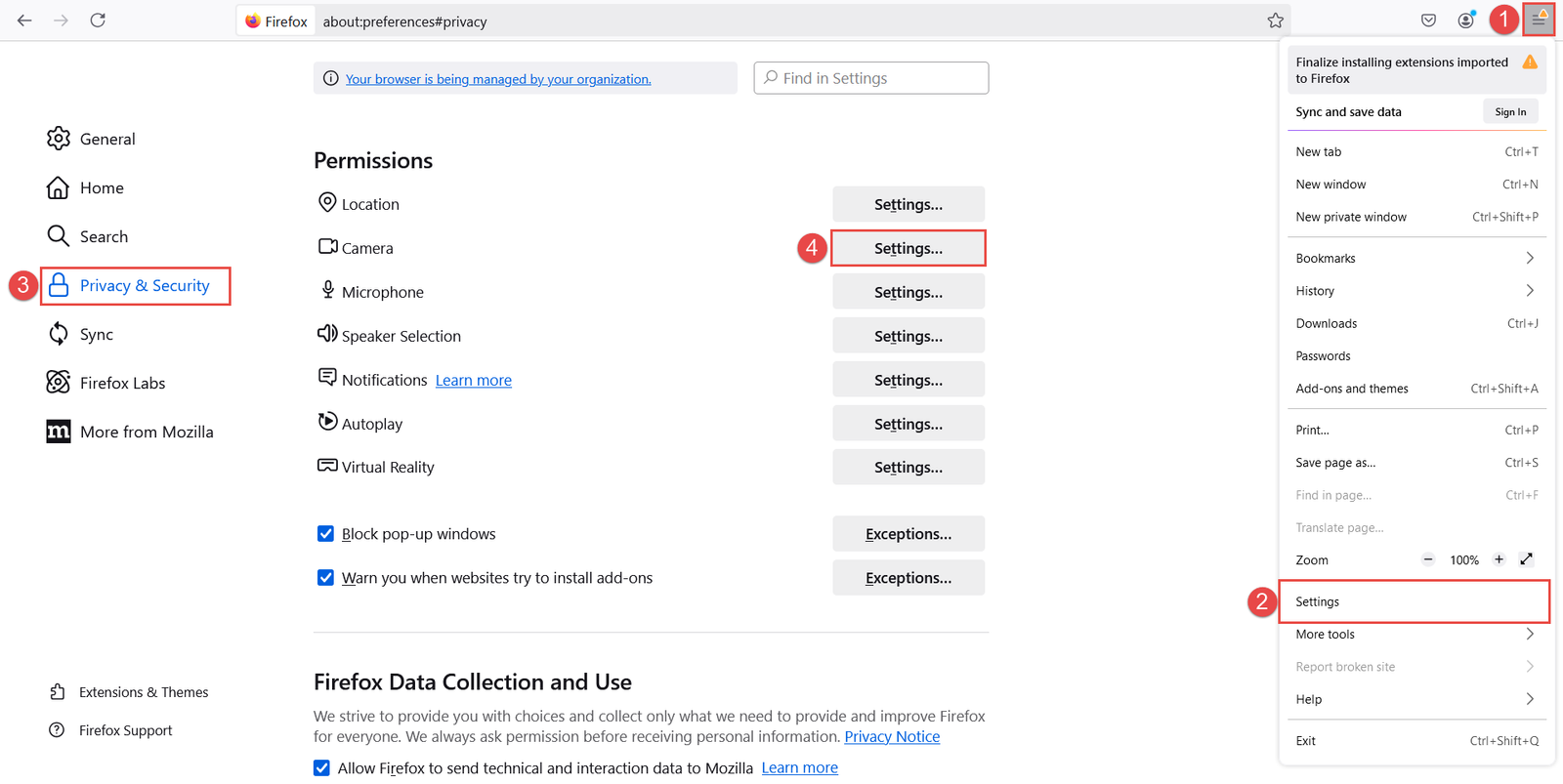
Task: Go to the Sync settings category
Action: [96, 334]
